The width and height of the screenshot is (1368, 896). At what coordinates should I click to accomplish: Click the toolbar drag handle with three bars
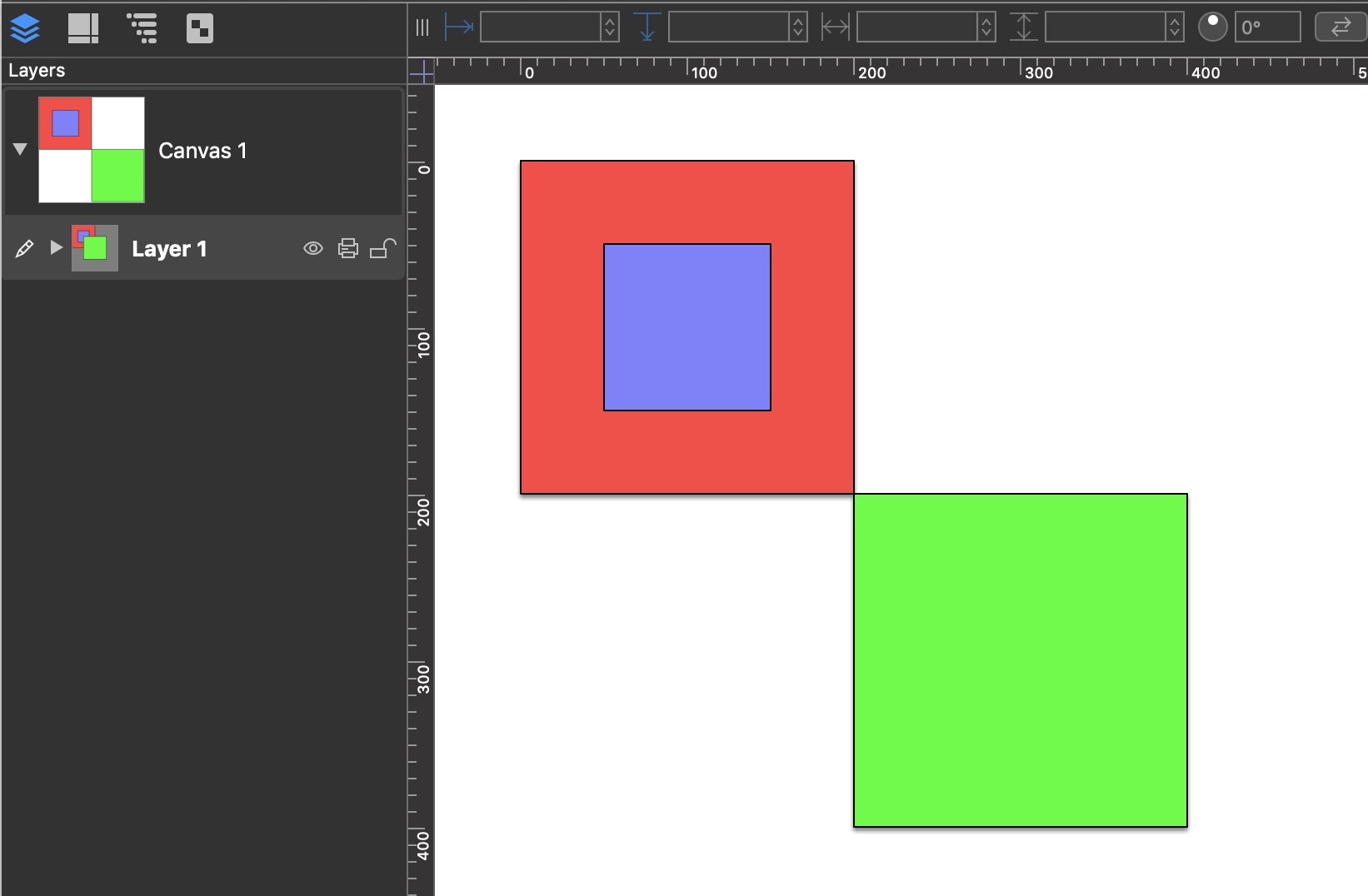(x=422, y=27)
